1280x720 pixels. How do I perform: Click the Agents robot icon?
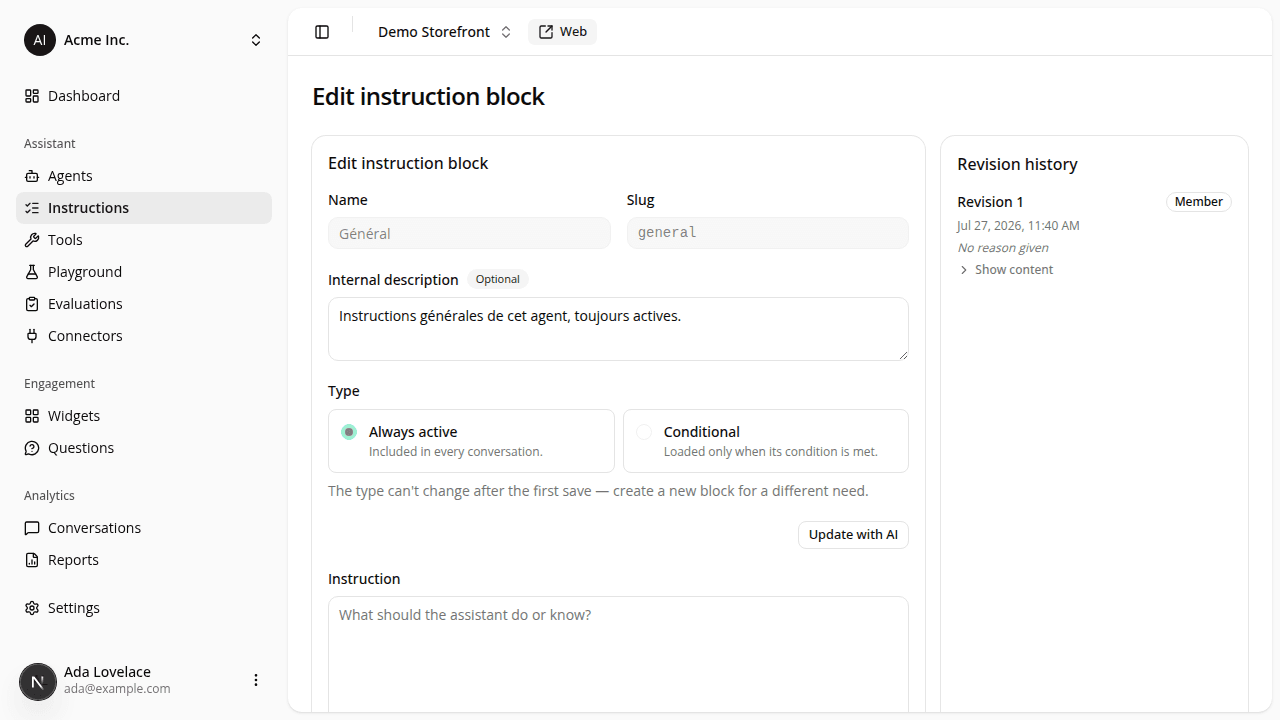pos(32,176)
